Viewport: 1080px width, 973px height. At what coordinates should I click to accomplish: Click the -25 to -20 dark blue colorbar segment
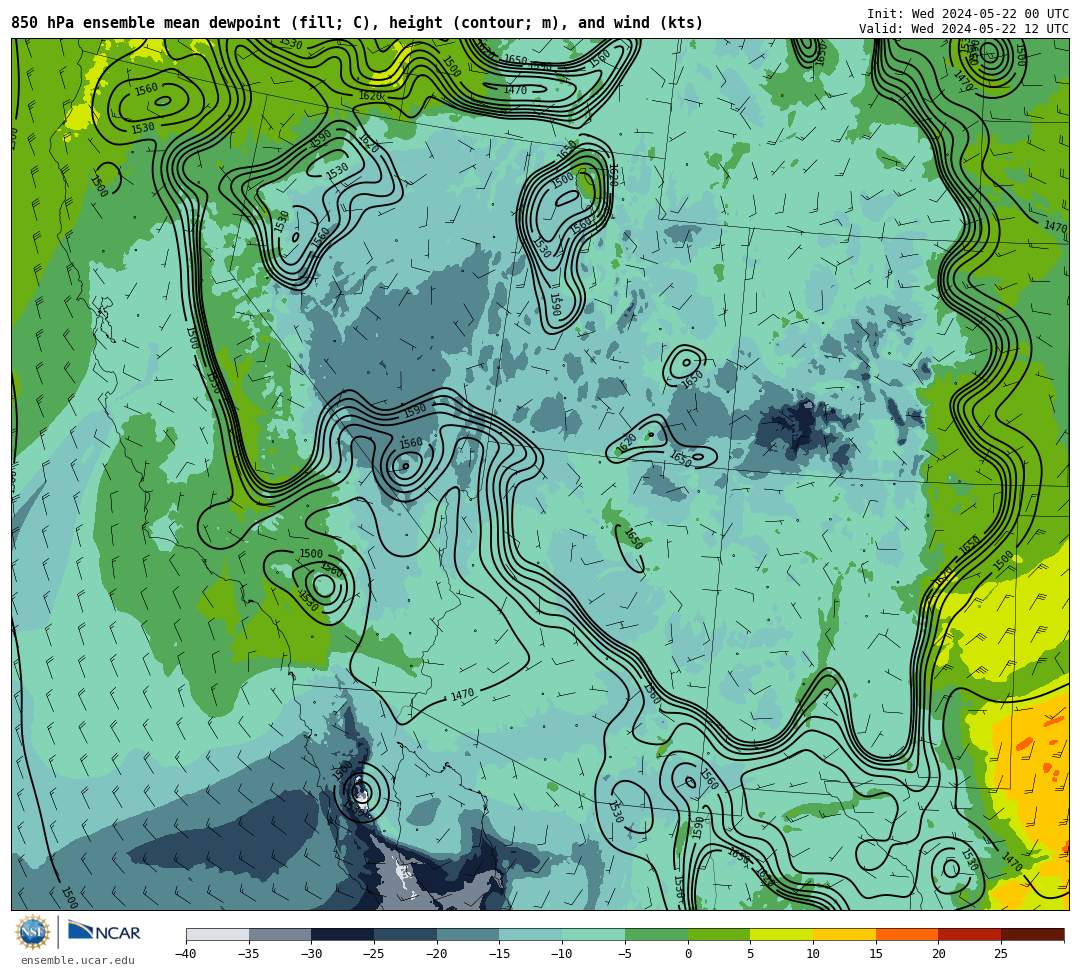(405, 934)
